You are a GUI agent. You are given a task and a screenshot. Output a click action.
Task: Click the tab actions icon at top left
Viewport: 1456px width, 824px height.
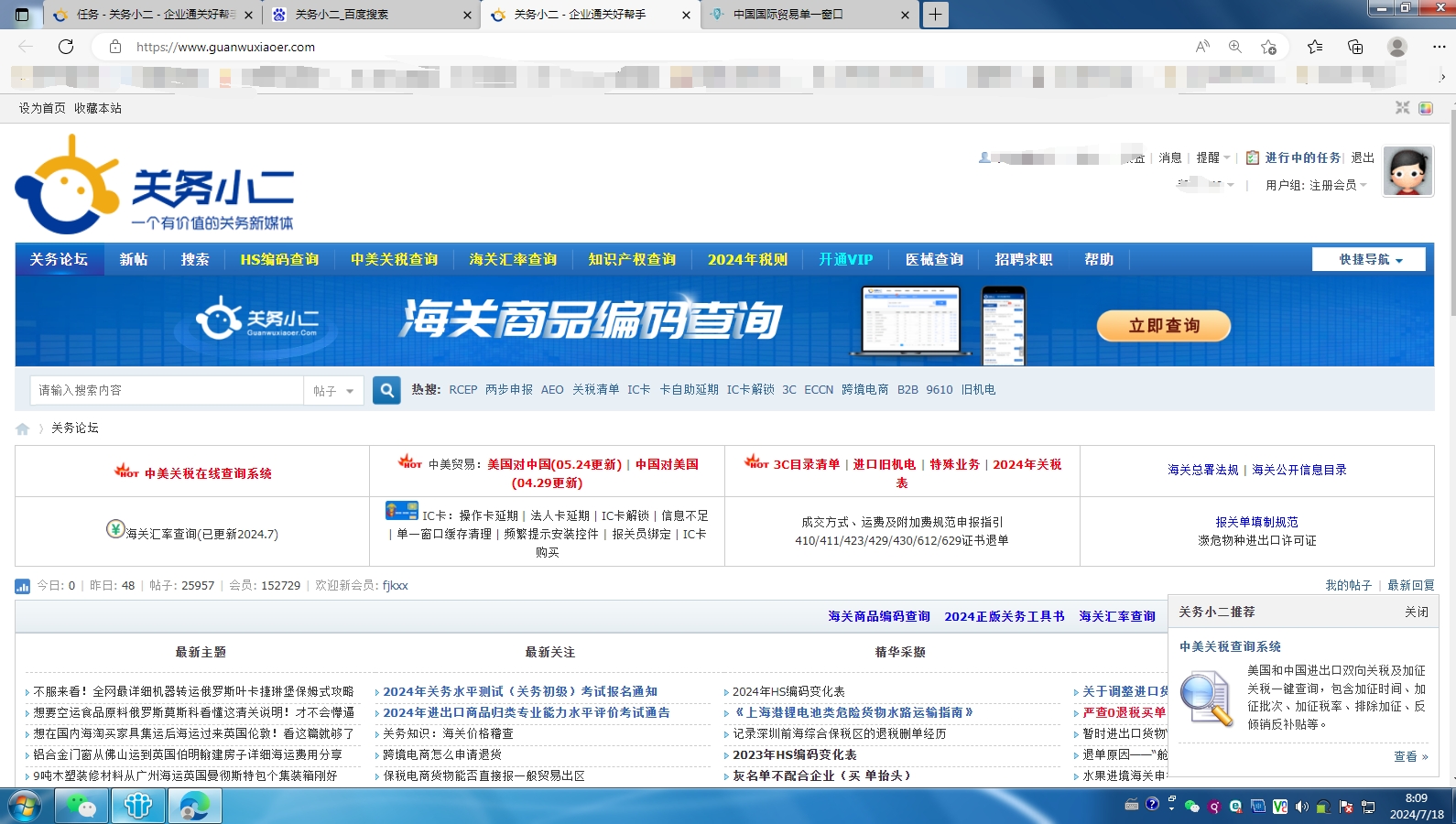click(x=22, y=15)
